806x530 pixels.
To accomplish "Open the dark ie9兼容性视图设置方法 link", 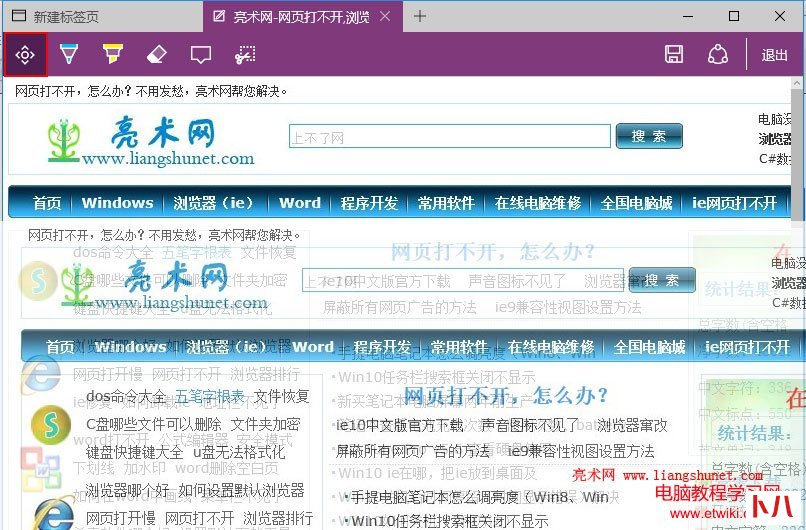I will [581, 451].
